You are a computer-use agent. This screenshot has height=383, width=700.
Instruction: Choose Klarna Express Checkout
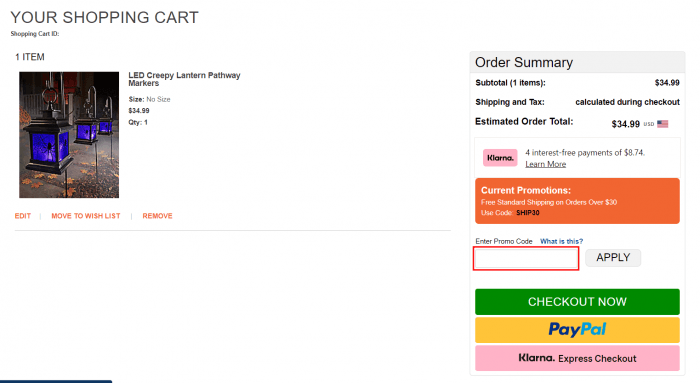tap(577, 358)
